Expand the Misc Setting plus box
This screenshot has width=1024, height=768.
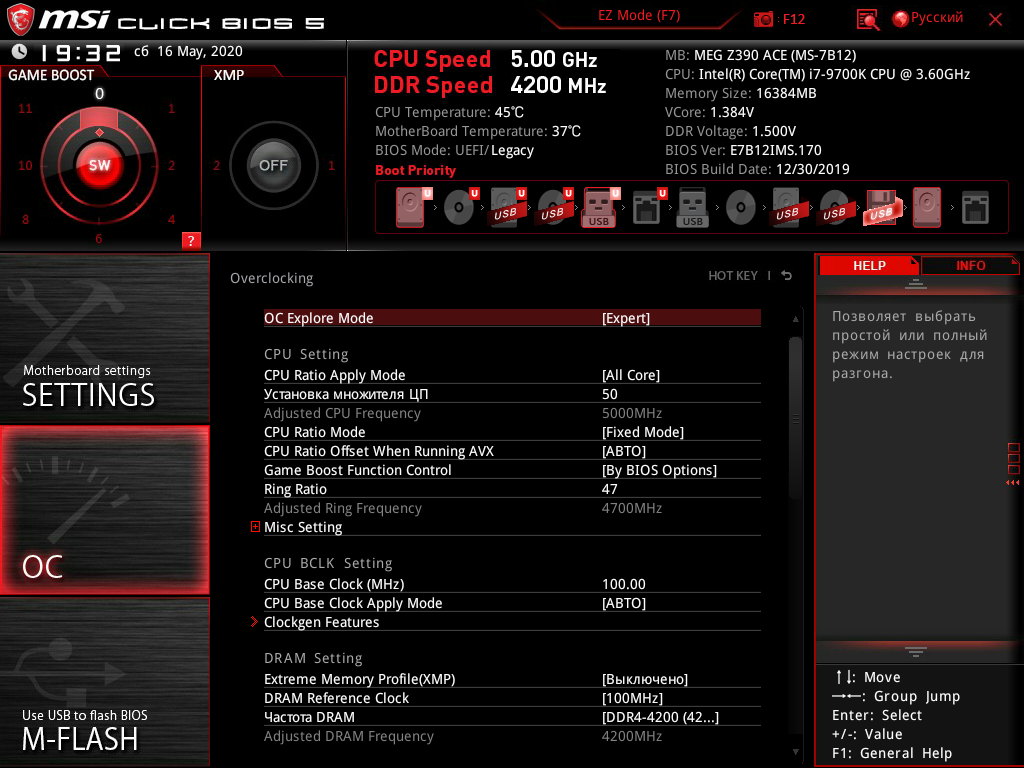[x=255, y=526]
